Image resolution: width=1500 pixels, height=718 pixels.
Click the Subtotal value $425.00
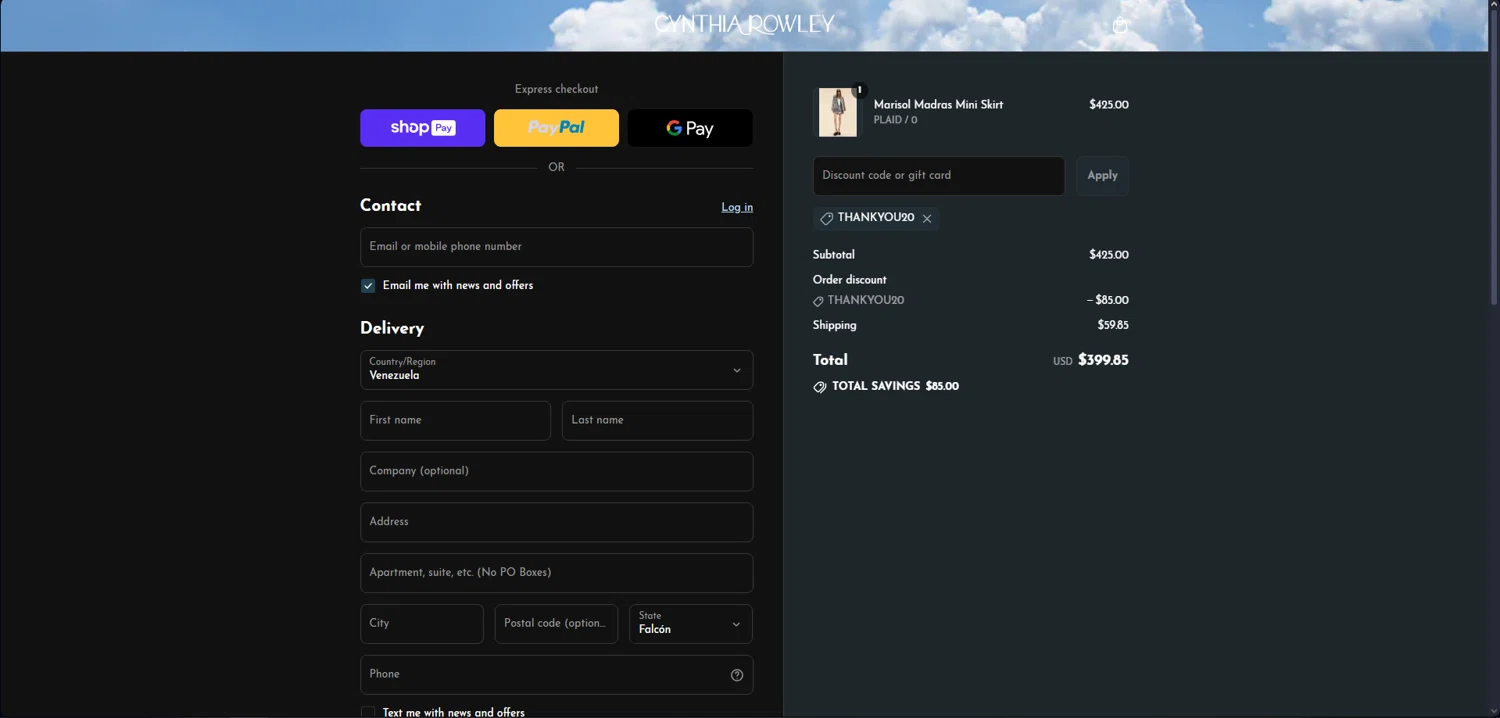click(1109, 255)
